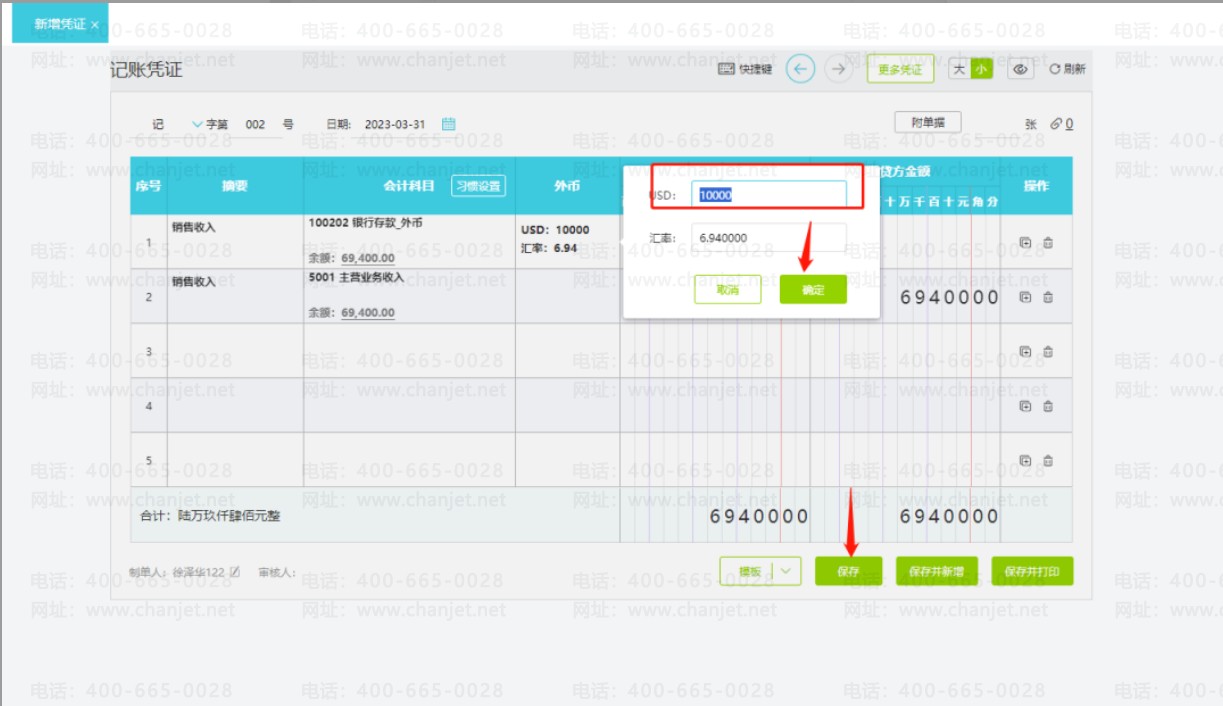Viewport: 1223px width, 706px height.
Task: Click empty account cell in row 4
Action: [x=409, y=406]
